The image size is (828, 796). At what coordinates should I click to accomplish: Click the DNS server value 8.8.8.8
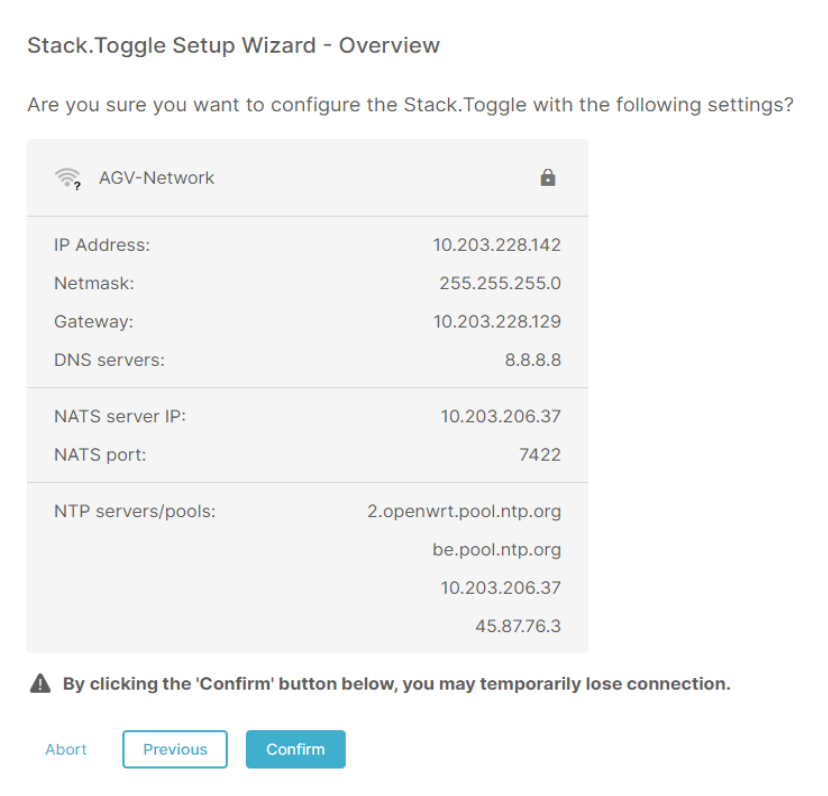tap(532, 360)
